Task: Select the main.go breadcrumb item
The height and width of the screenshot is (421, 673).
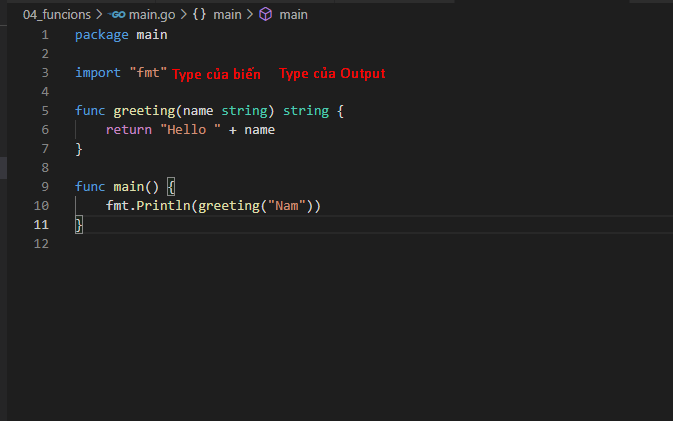Action: 152,15
